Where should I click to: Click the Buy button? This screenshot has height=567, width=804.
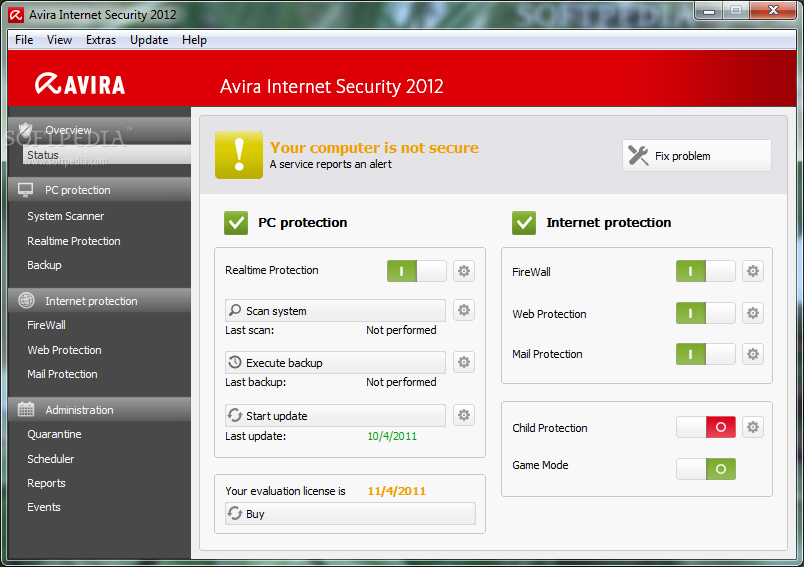[x=350, y=513]
